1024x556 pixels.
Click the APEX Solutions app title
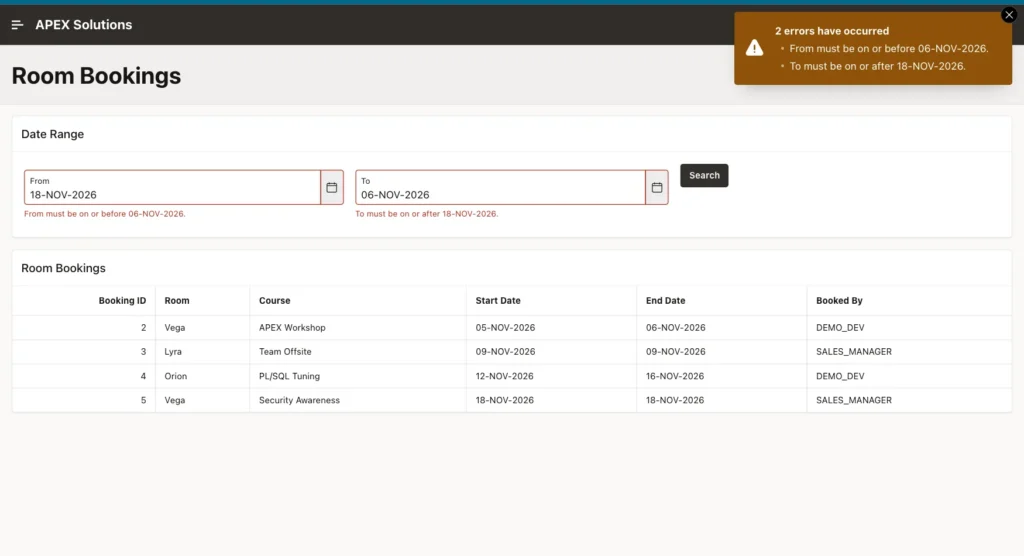[84, 25]
